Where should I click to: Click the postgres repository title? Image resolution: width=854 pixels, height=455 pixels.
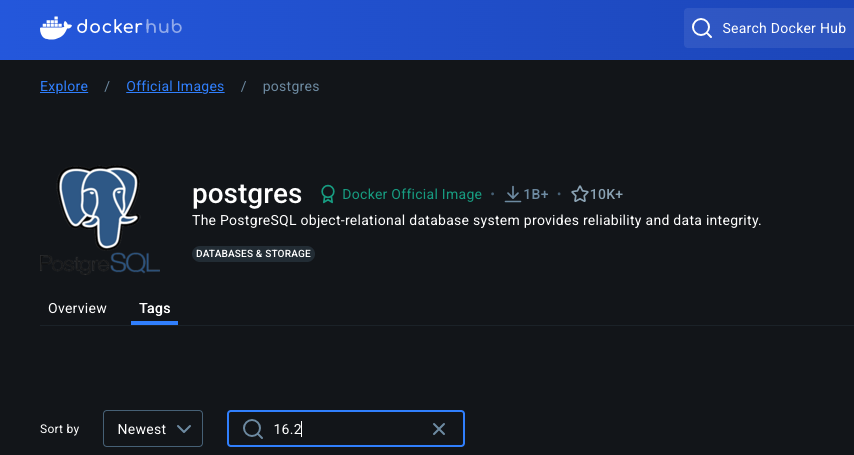(247, 194)
